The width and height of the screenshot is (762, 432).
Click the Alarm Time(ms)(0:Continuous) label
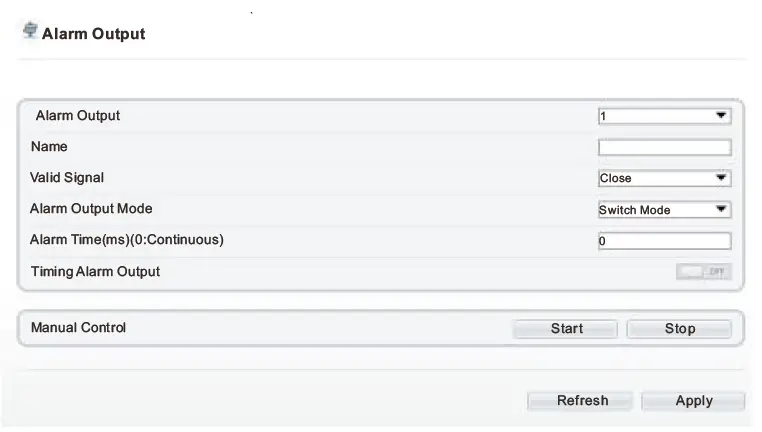pyautogui.click(x=127, y=240)
